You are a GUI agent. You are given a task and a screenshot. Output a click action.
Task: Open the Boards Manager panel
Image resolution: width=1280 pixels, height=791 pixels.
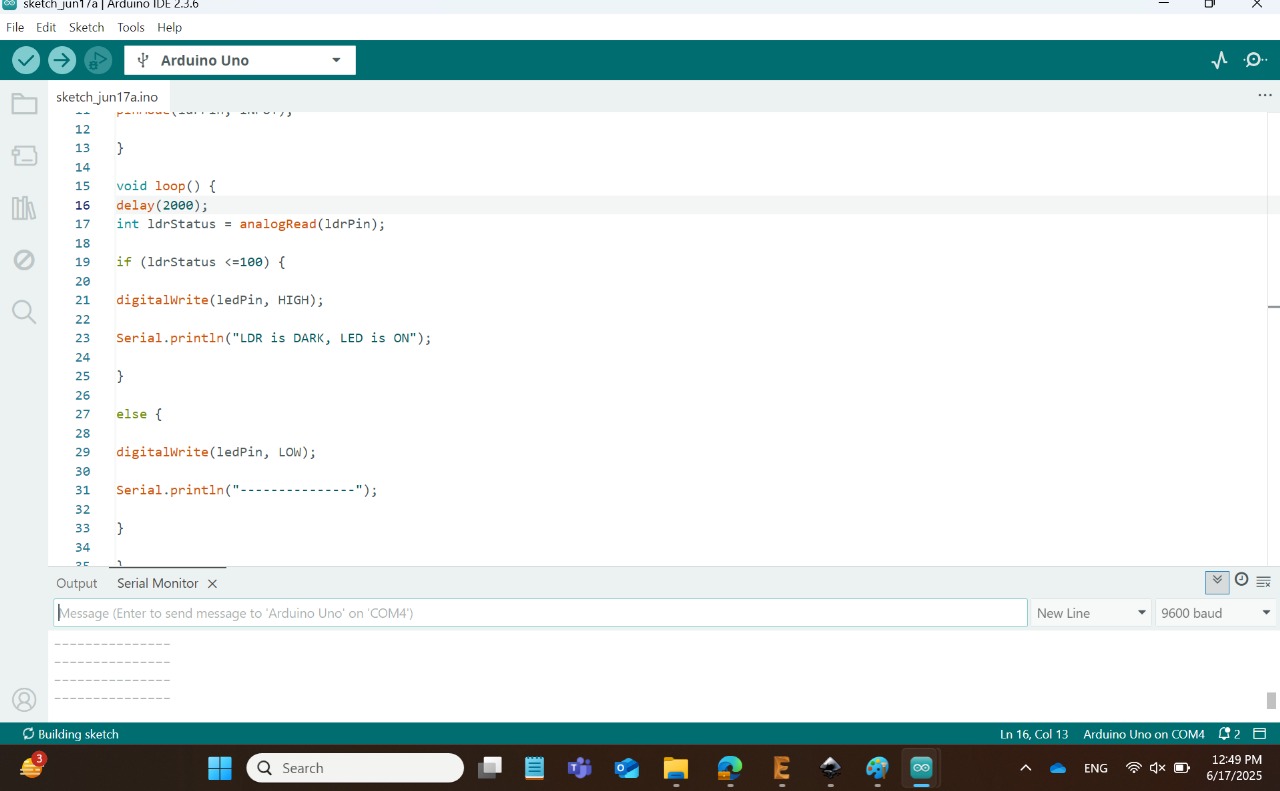click(24, 156)
